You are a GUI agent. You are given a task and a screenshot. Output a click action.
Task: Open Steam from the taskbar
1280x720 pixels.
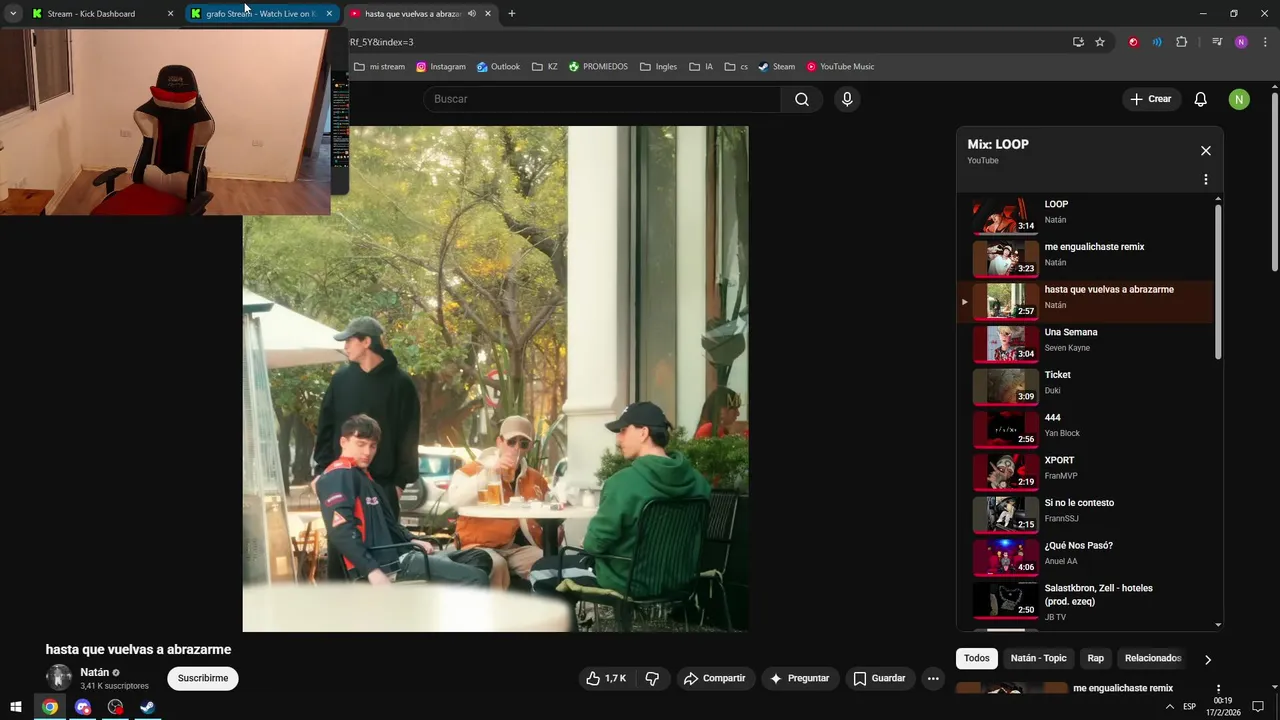(x=147, y=707)
